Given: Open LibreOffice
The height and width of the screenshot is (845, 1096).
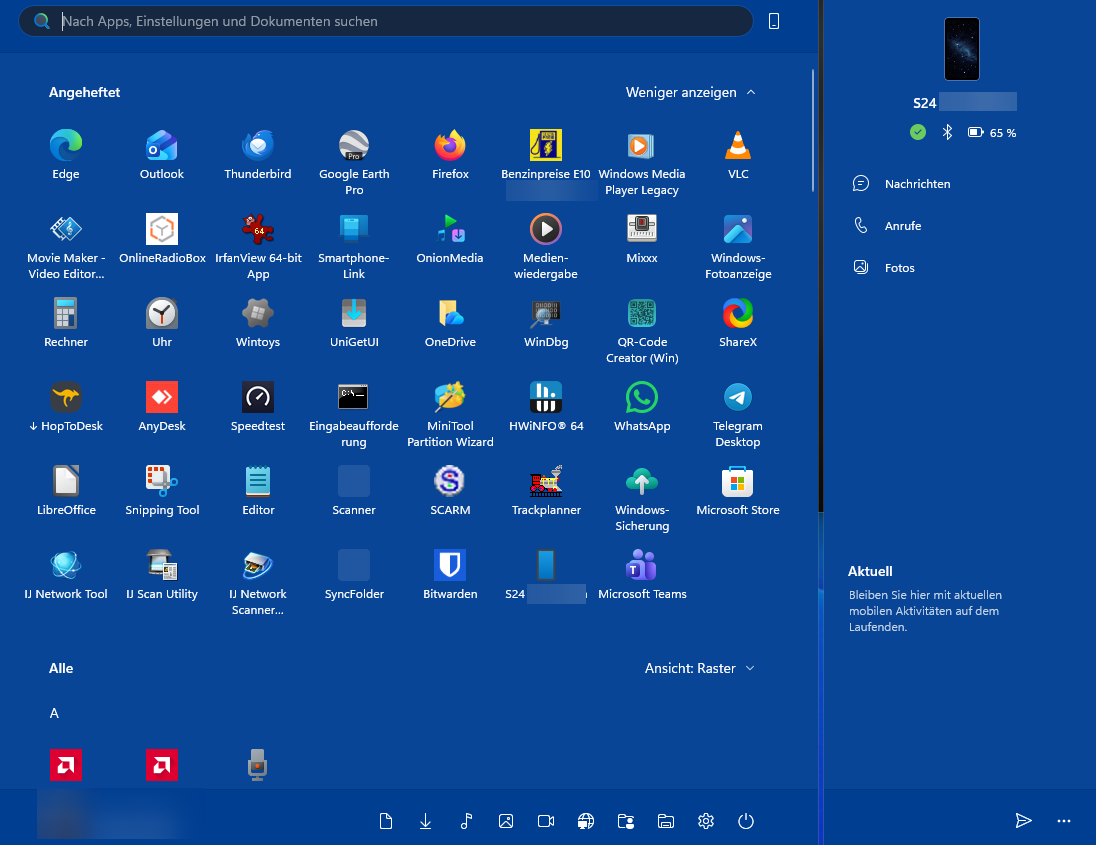Looking at the screenshot, I should 66,491.
